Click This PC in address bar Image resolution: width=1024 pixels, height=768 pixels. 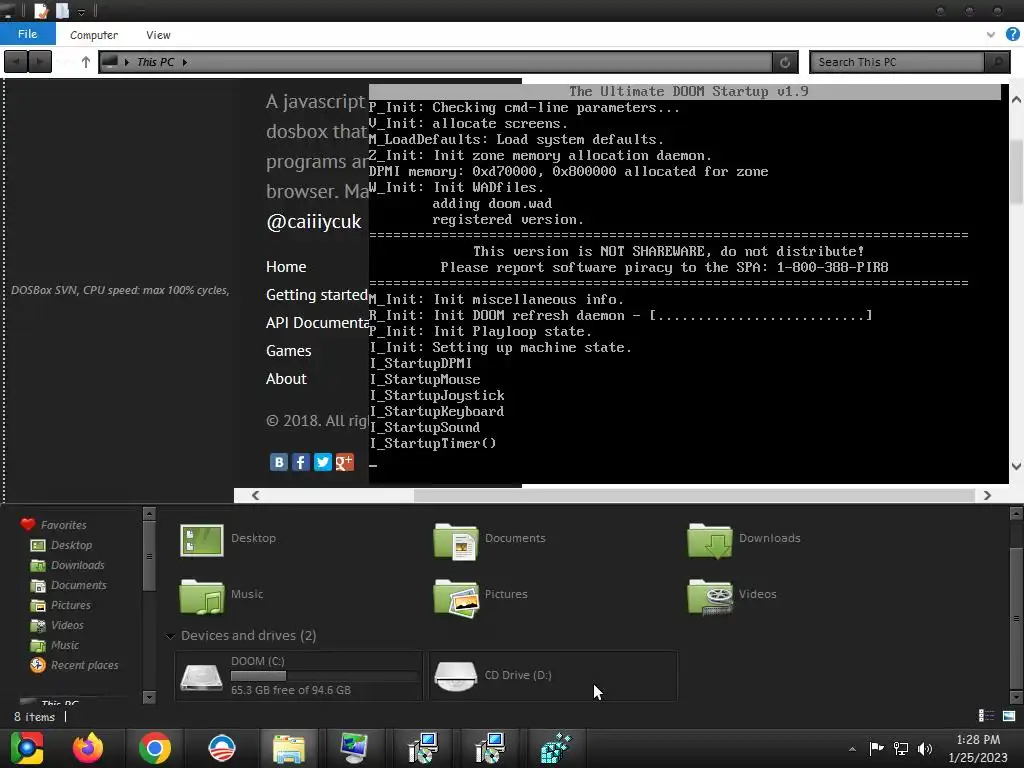click(155, 62)
